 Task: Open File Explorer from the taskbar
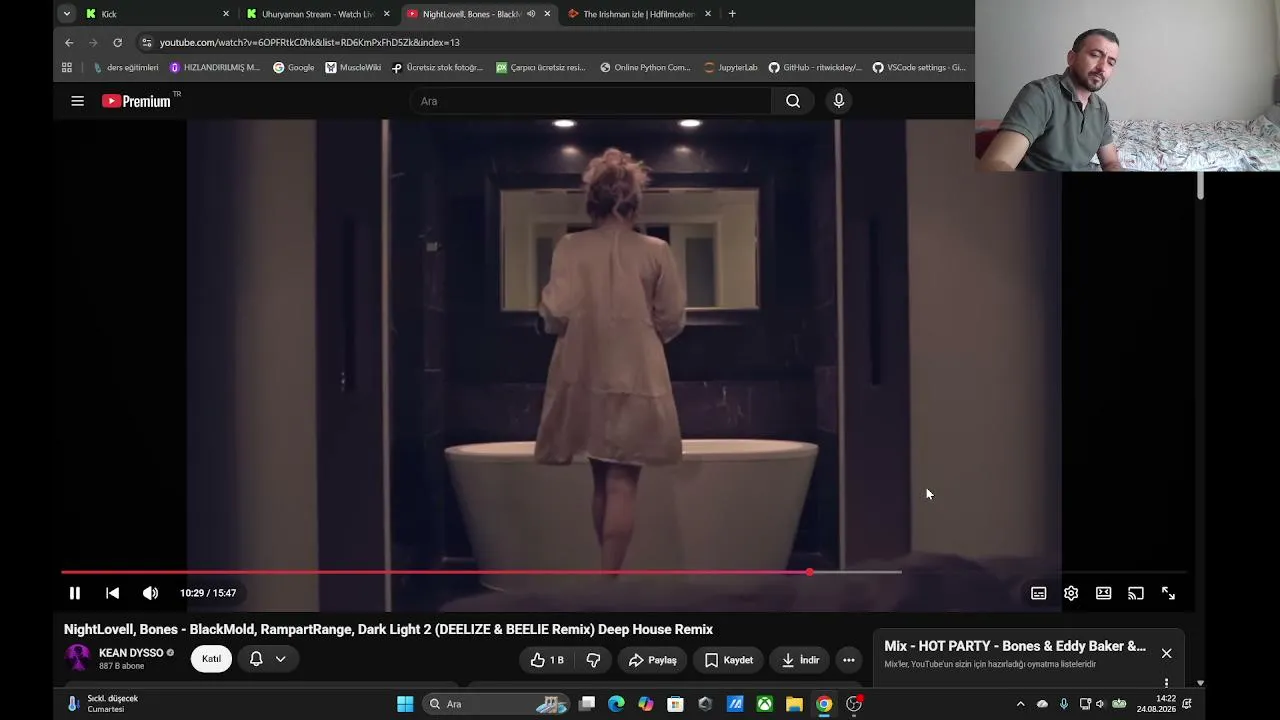click(x=794, y=704)
